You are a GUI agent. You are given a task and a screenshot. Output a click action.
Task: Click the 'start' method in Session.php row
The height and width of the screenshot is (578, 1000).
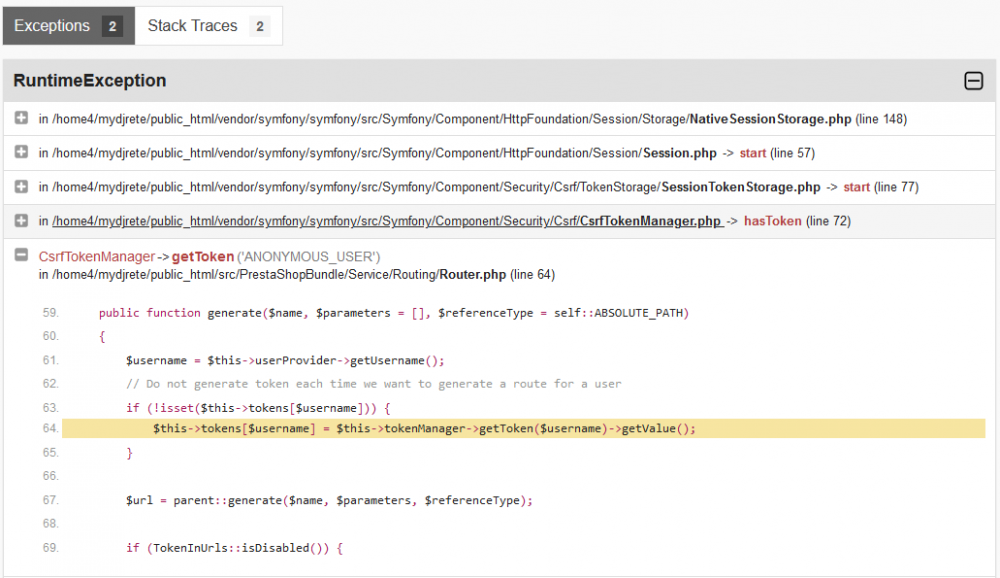coord(753,153)
